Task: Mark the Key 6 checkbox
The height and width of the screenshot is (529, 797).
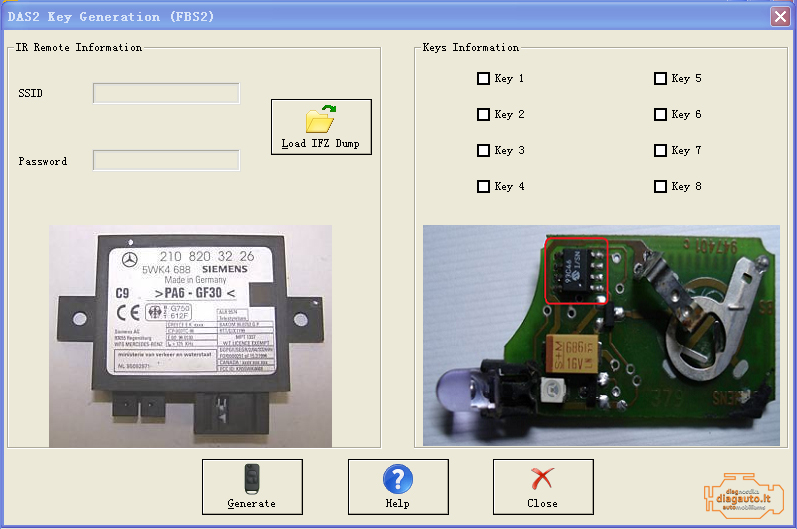Action: (660, 115)
